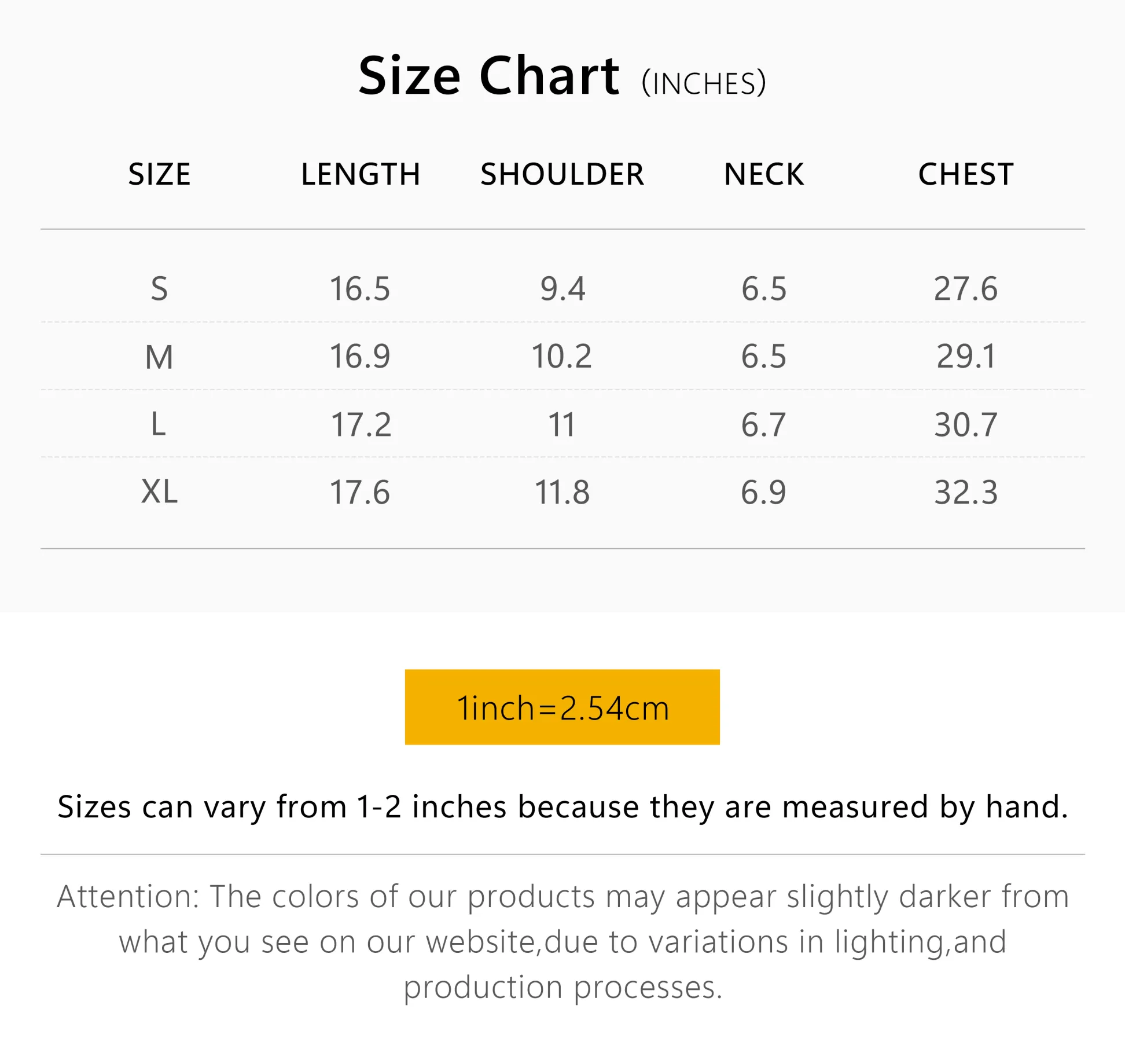Click the Attention color disclaimer paragraph
The height and width of the screenshot is (1064, 1125).
click(x=562, y=941)
